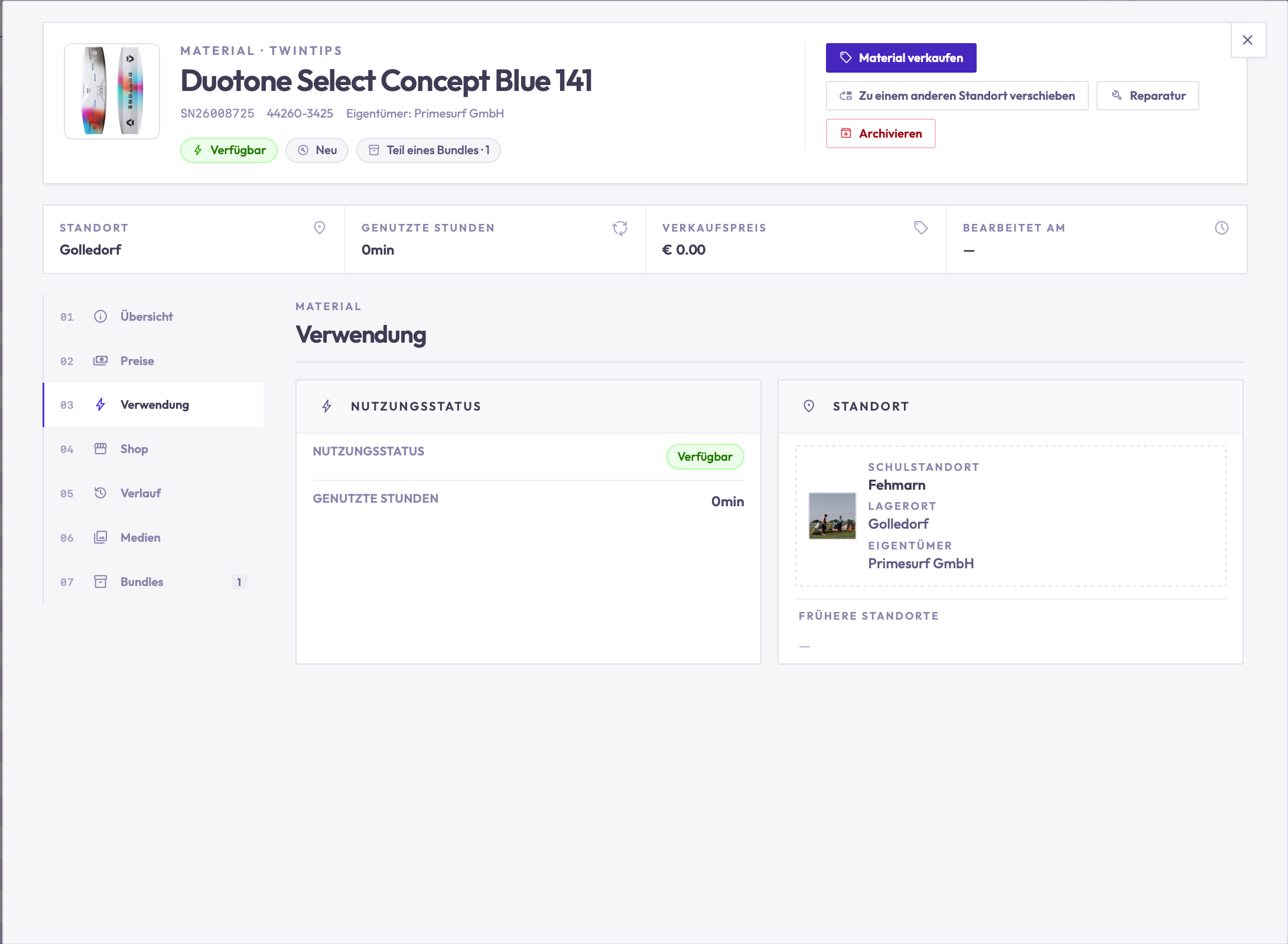Click the Neu condition badge
The width and height of the screenshot is (1288, 944).
point(317,150)
